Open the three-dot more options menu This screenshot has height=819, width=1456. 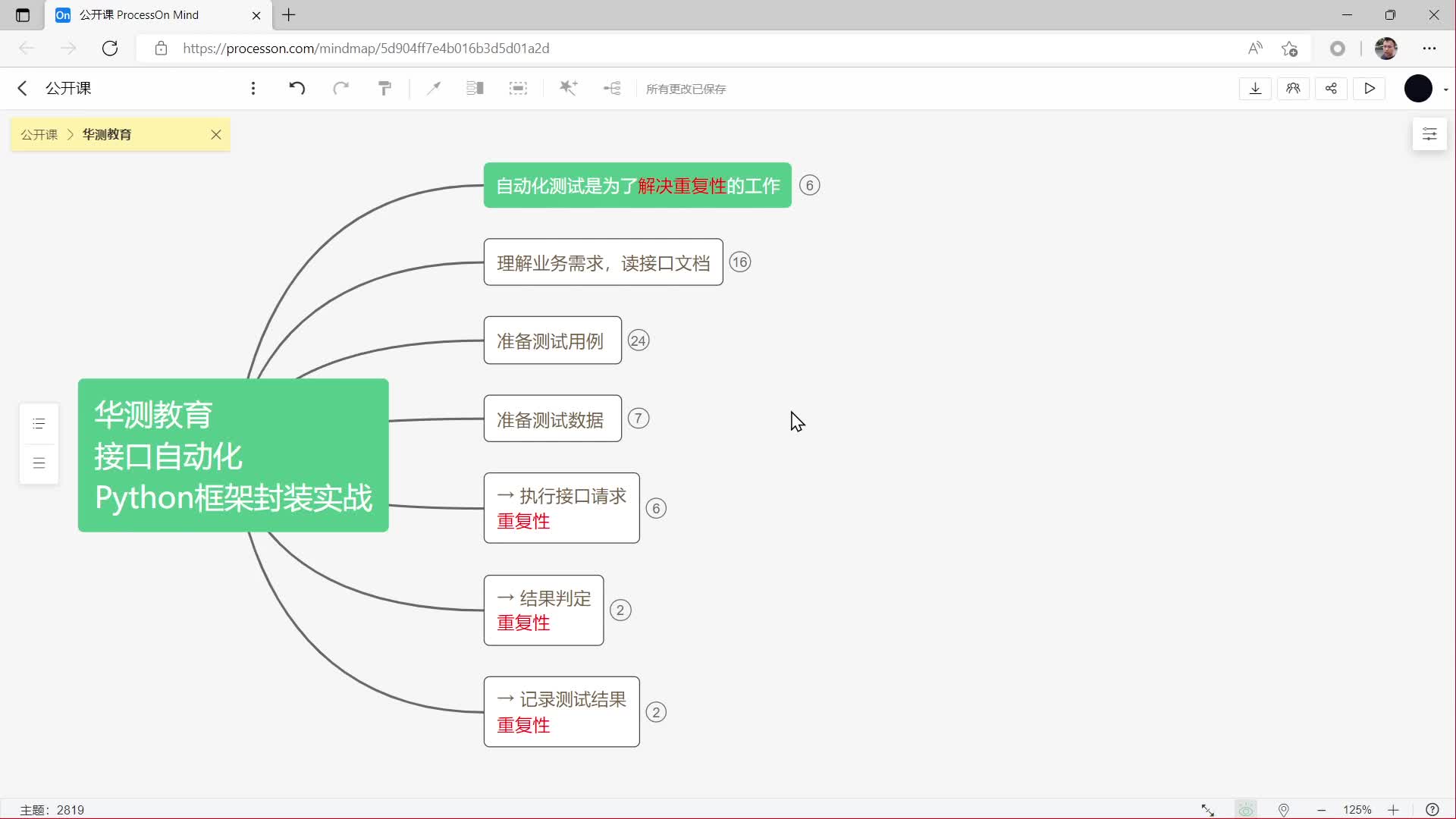click(x=253, y=89)
